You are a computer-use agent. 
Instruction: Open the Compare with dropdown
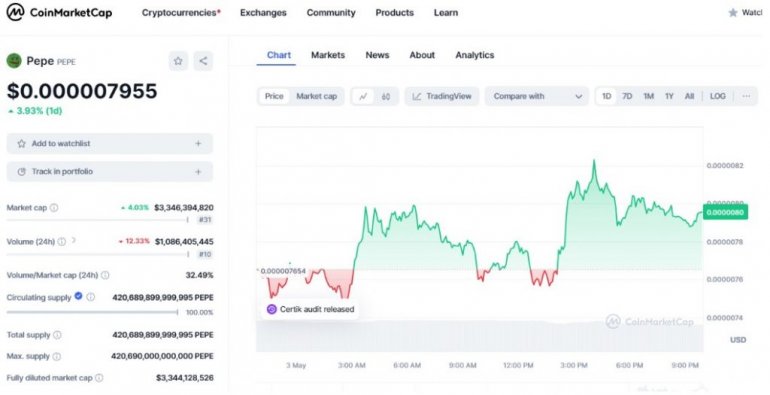coord(537,96)
